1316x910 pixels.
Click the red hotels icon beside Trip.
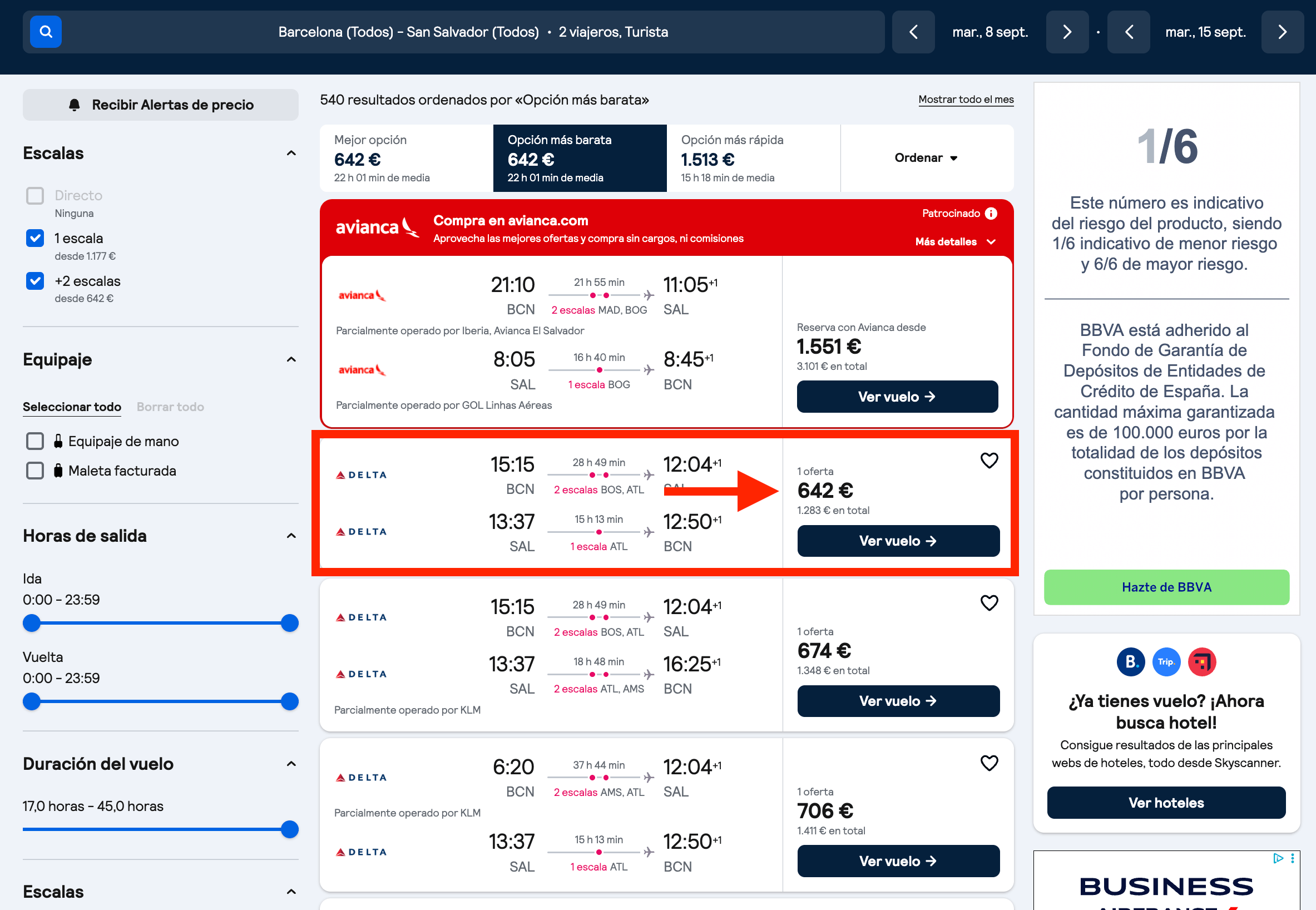click(x=1202, y=662)
